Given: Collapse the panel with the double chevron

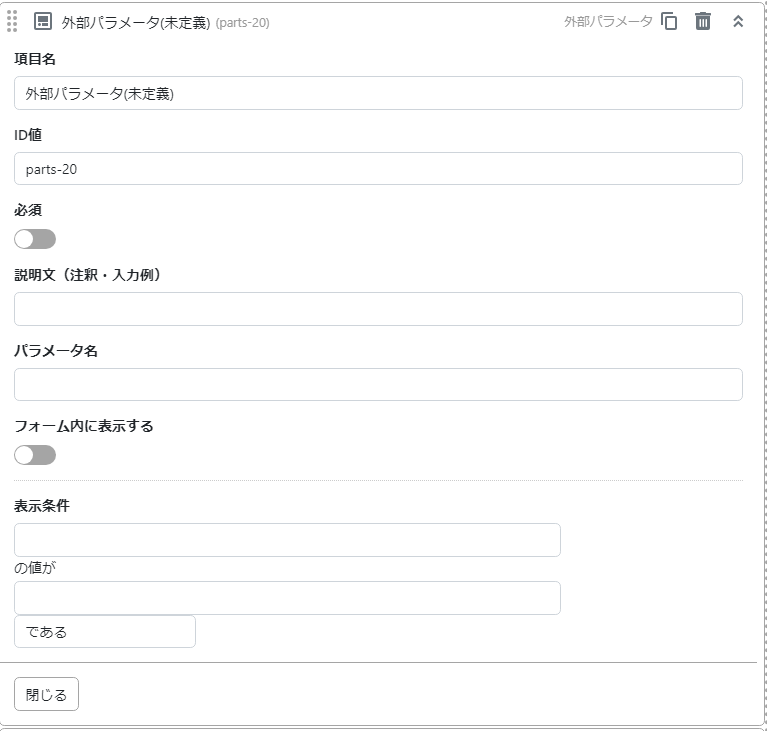Looking at the screenshot, I should tap(738, 21).
